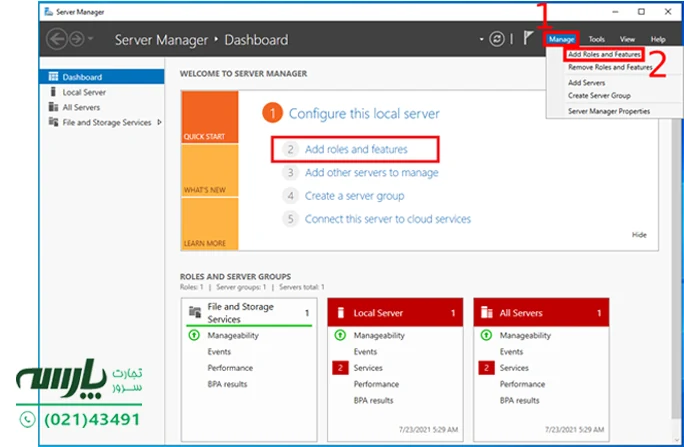The height and width of the screenshot is (447, 684).
Task: Open BPA results in Local Server tile
Action: [373, 400]
